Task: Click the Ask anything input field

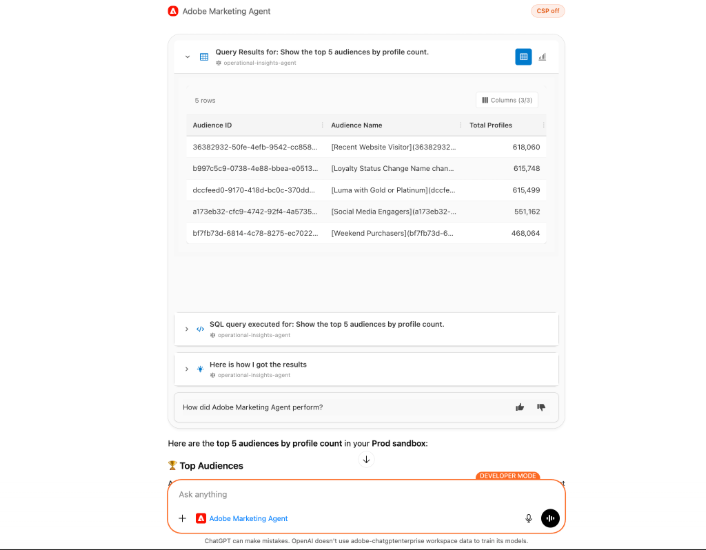Action: pyautogui.click(x=350, y=494)
